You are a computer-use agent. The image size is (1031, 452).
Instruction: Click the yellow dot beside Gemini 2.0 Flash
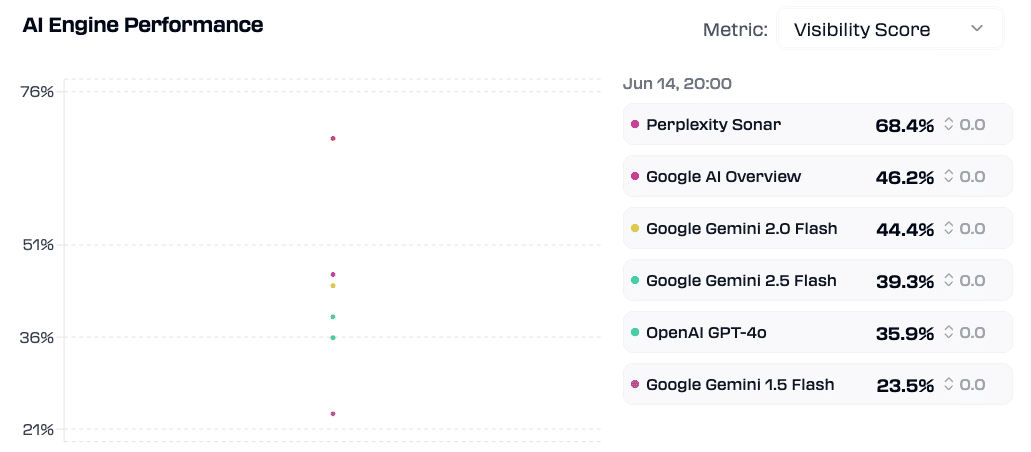(635, 228)
